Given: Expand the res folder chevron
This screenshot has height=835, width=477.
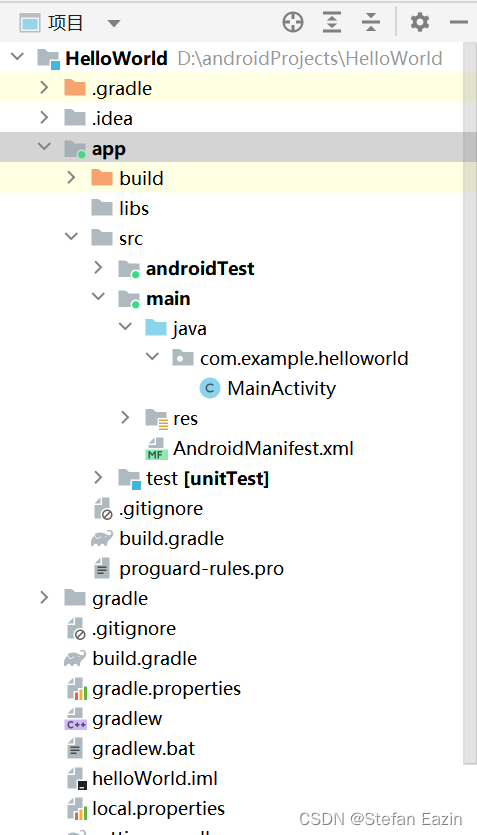Looking at the screenshot, I should pos(125,418).
